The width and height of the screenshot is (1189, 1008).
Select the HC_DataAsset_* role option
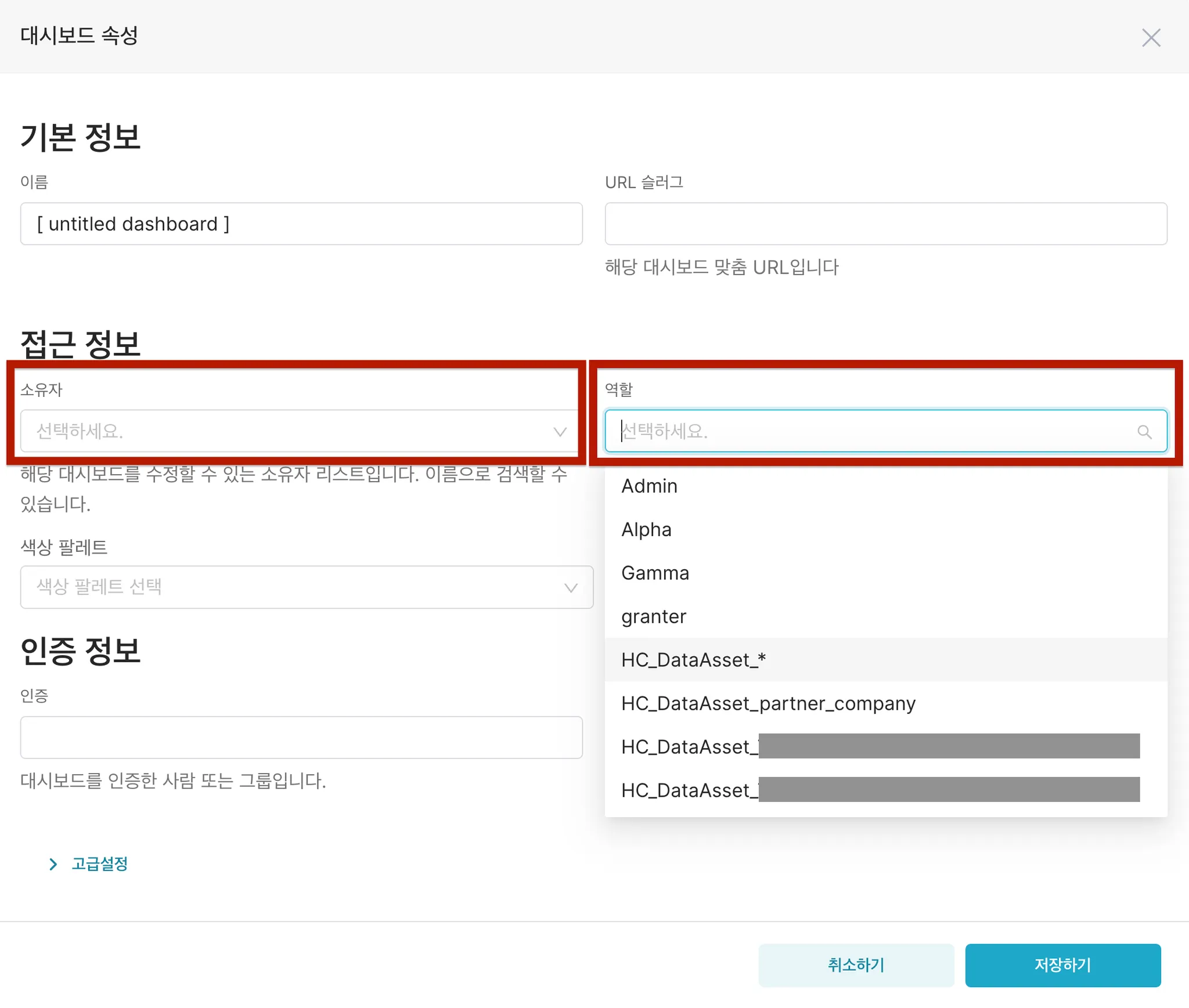pos(693,660)
